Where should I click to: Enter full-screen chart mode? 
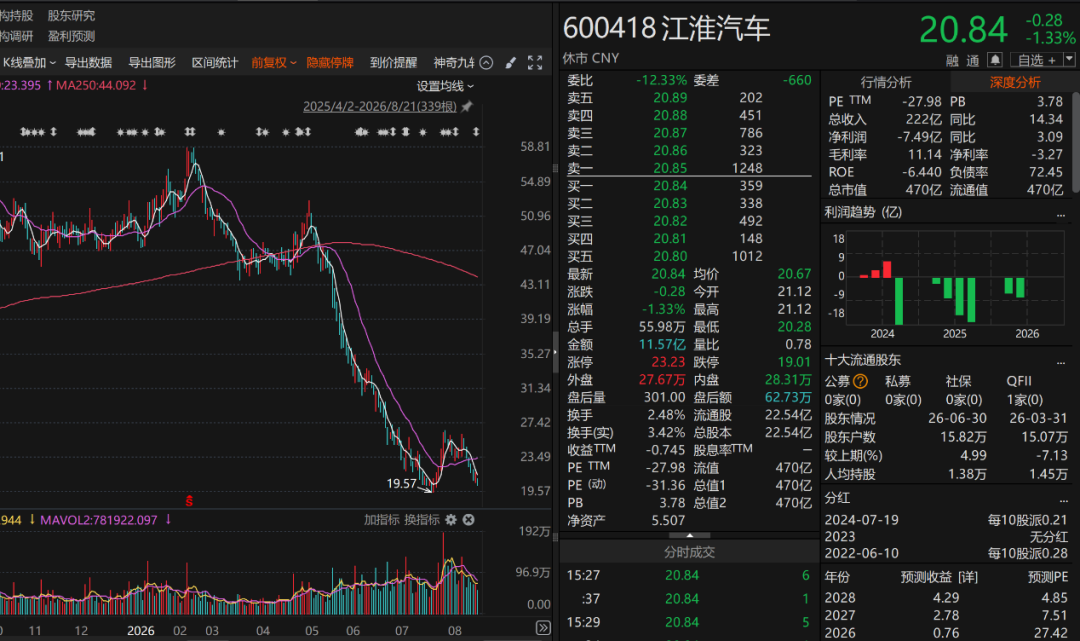(535, 63)
